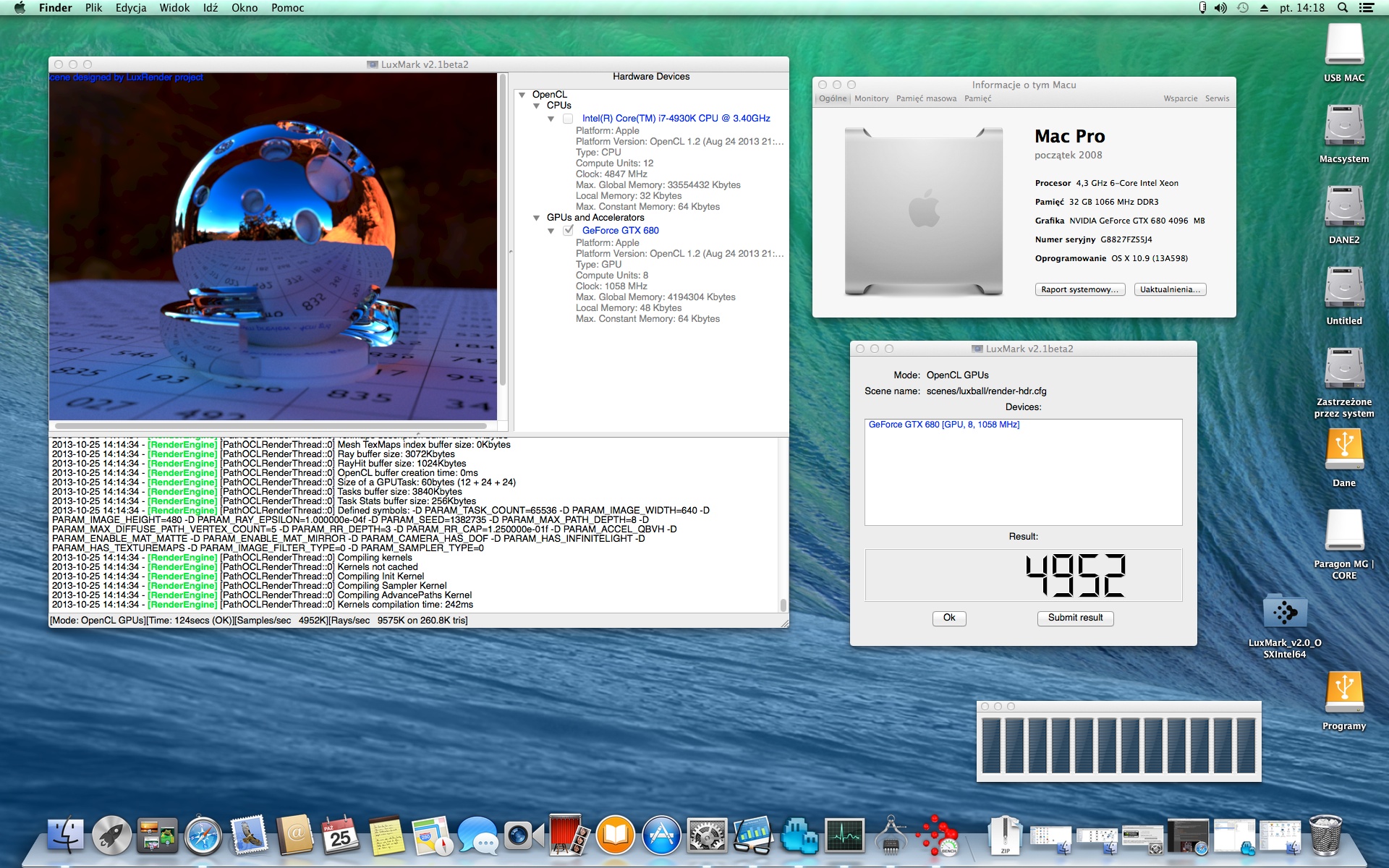This screenshot has width=1389, height=868.
Task: Open Maps icon in the Dock
Action: 432,835
